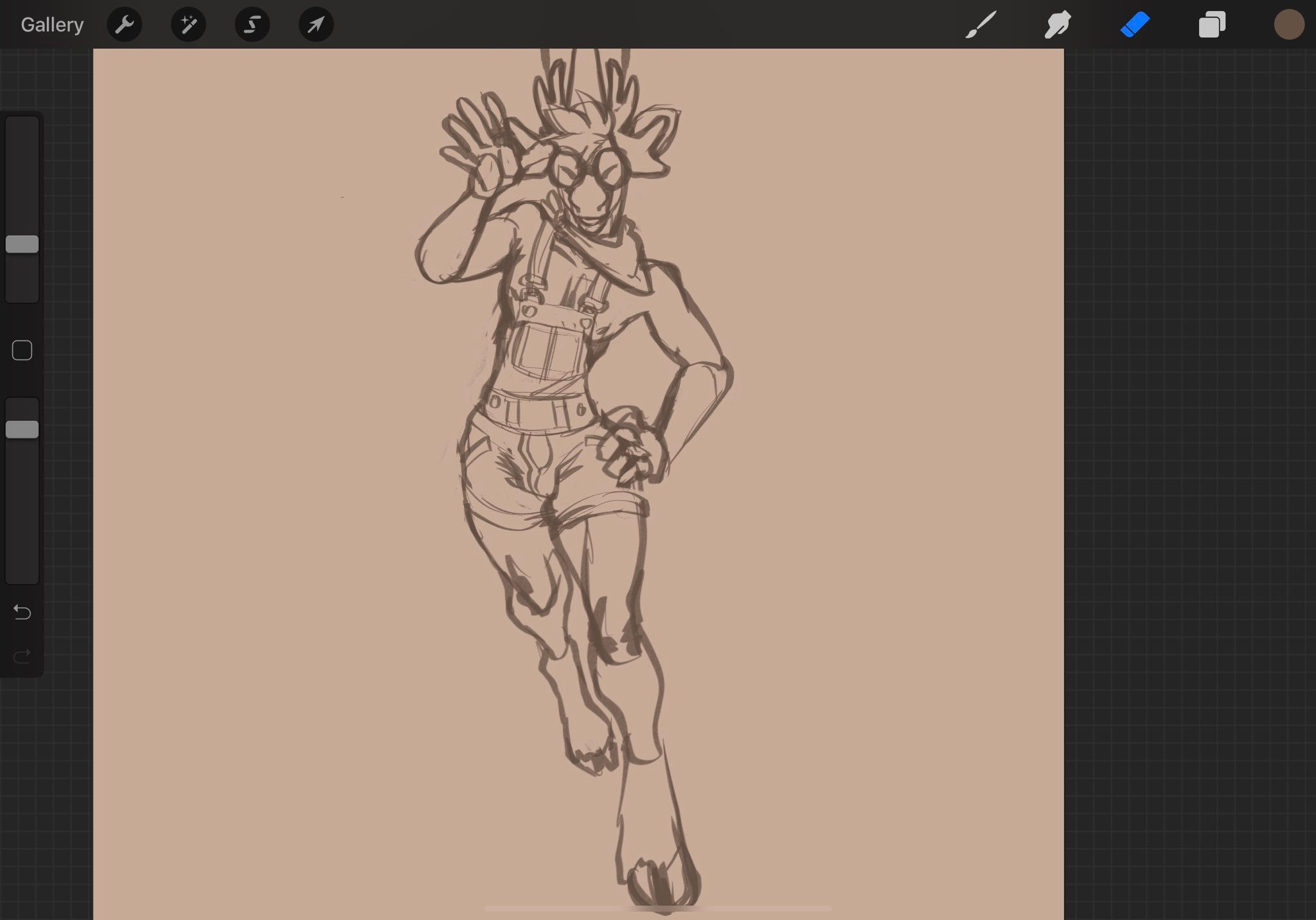Tap the brush opacity slider handle
The image size is (1316, 920).
(22, 429)
